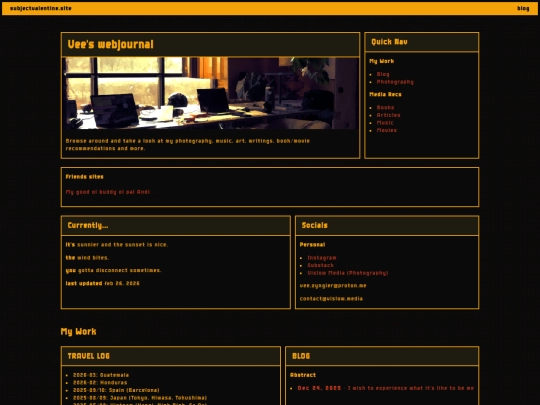
Task: Visit Books recommendations link
Action: point(385,107)
